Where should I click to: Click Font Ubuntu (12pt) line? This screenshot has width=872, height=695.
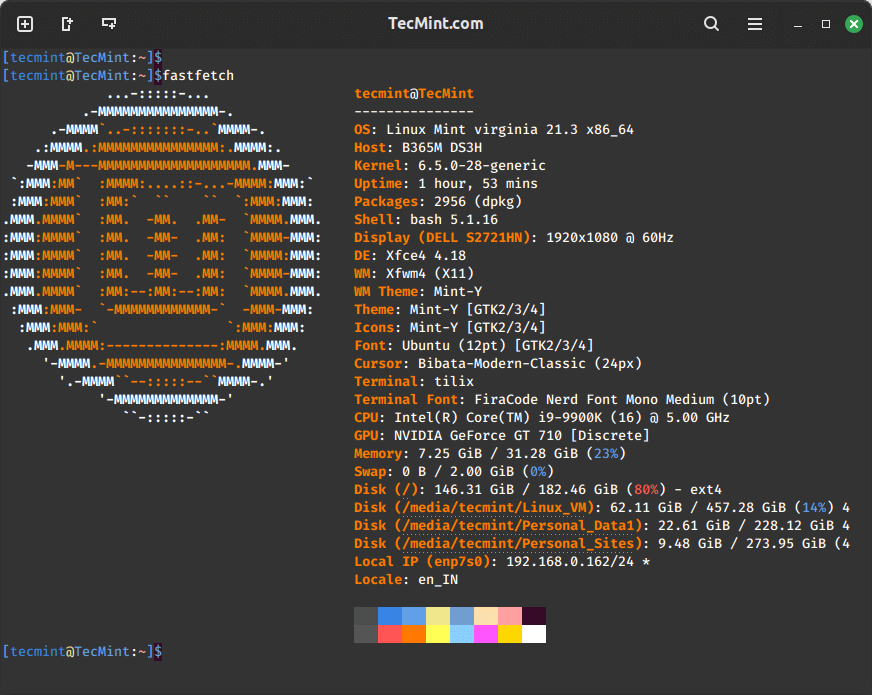474,346
